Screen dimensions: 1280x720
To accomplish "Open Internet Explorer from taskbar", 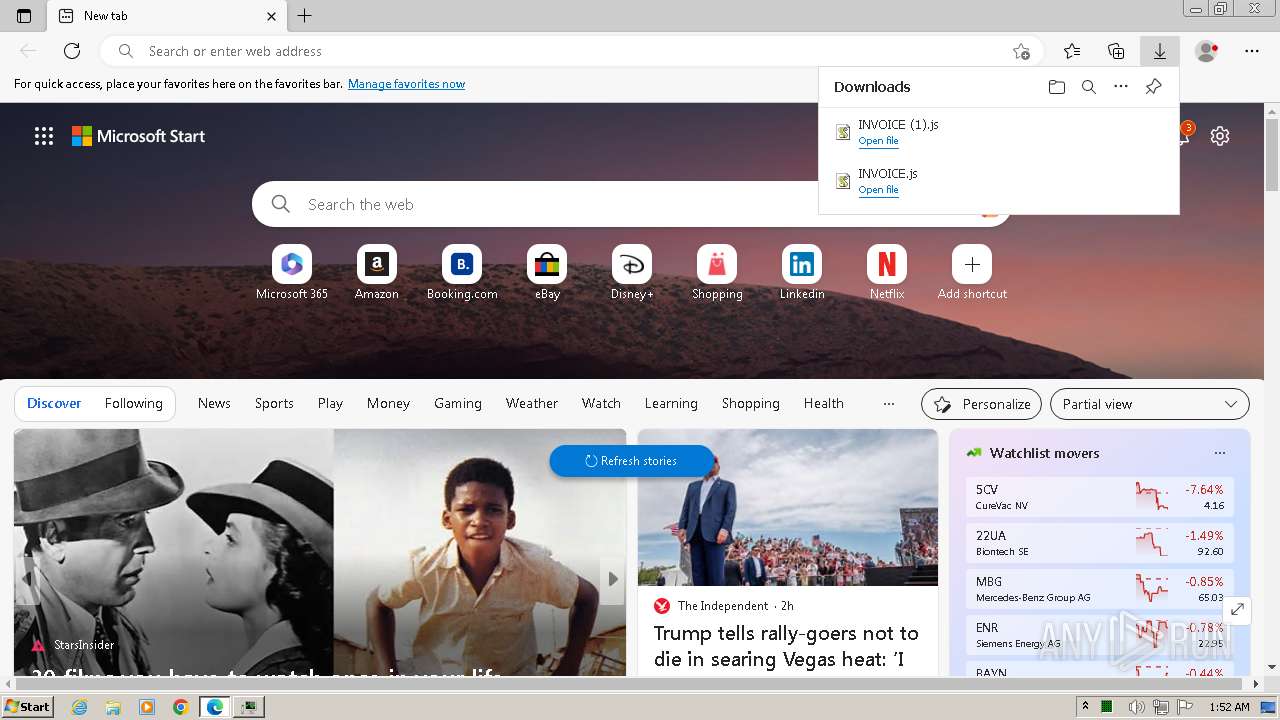I will [x=79, y=707].
